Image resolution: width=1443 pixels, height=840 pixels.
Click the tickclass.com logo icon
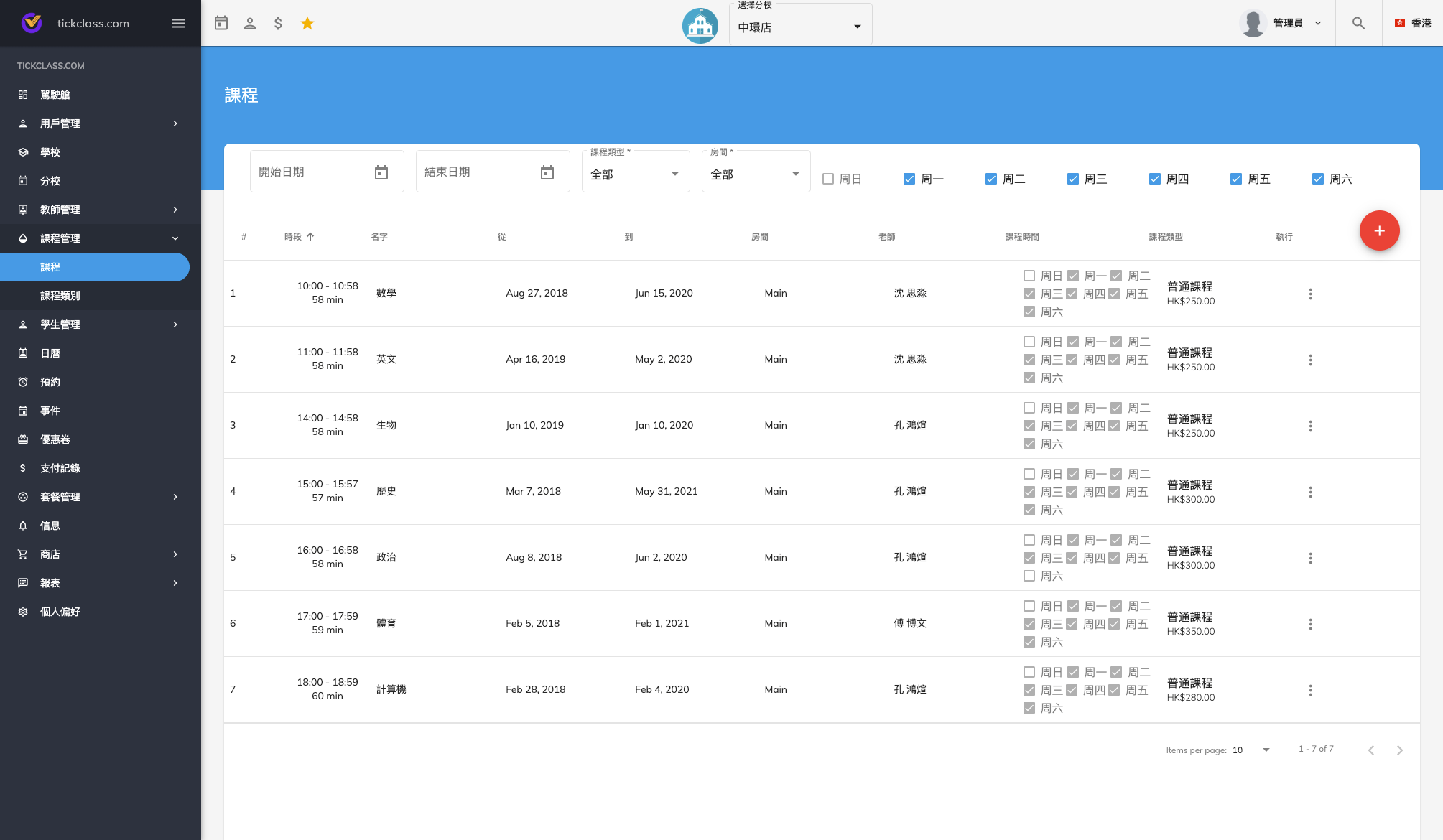click(x=32, y=23)
